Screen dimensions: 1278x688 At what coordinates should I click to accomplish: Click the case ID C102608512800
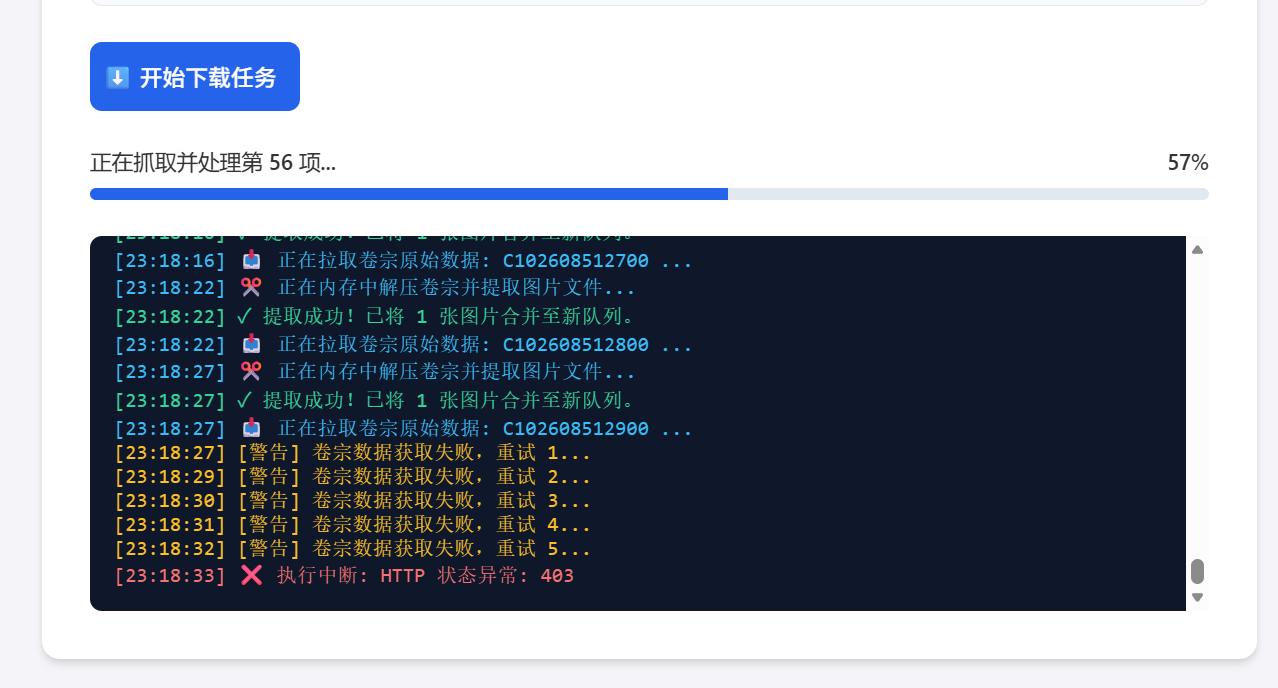pyautogui.click(x=575, y=345)
